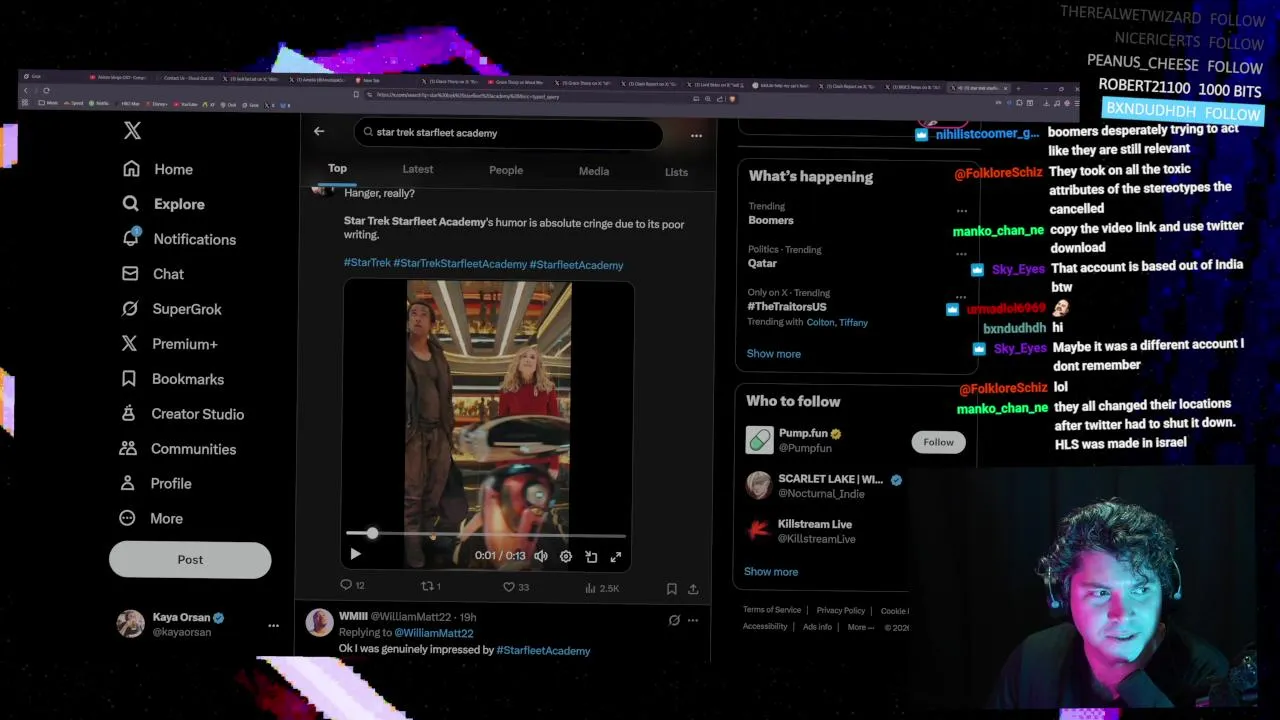Click the #StarfleetAcademy hashtag in first post

pyautogui.click(x=576, y=265)
